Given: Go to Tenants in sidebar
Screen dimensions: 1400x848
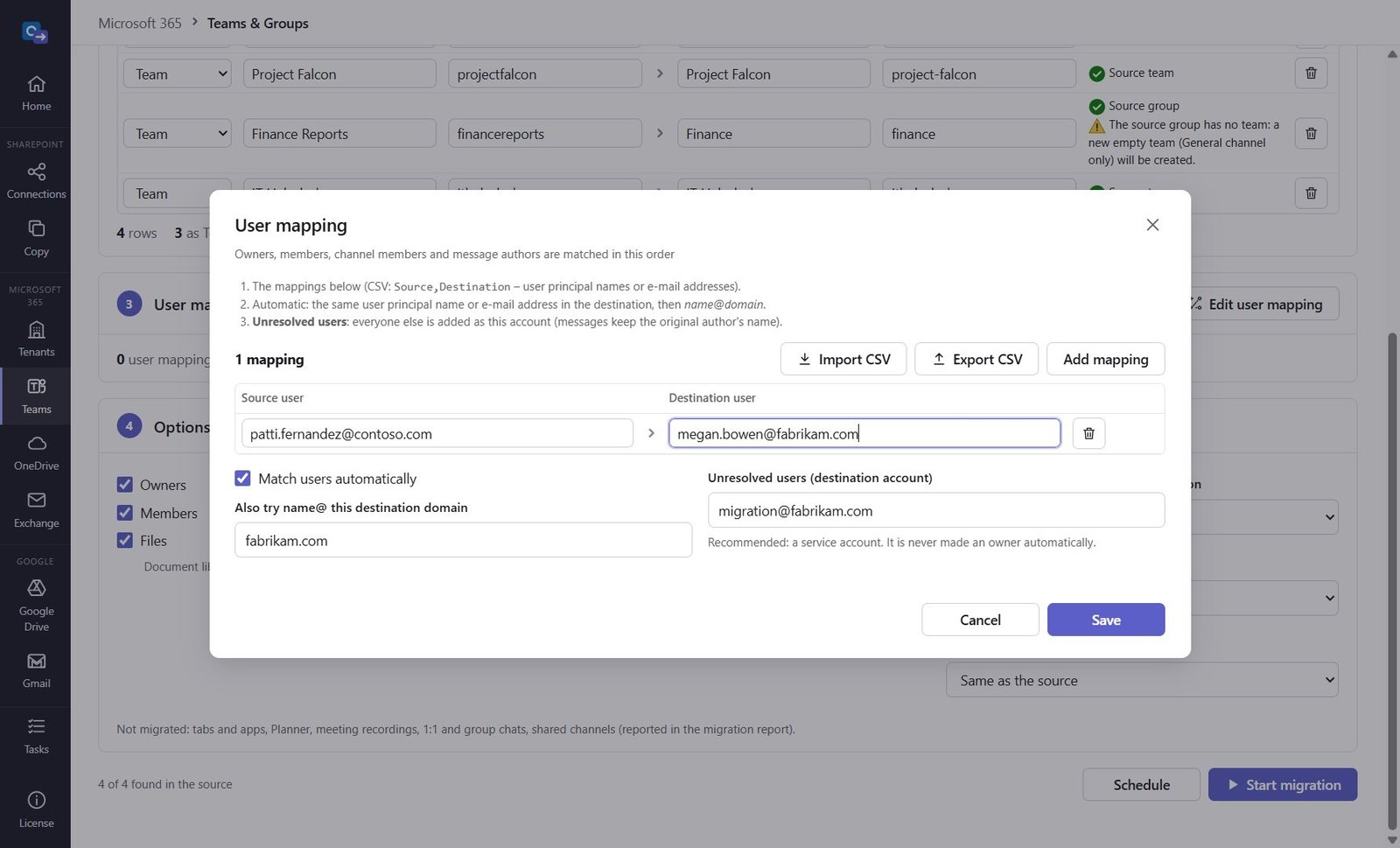Looking at the screenshot, I should 36,339.
